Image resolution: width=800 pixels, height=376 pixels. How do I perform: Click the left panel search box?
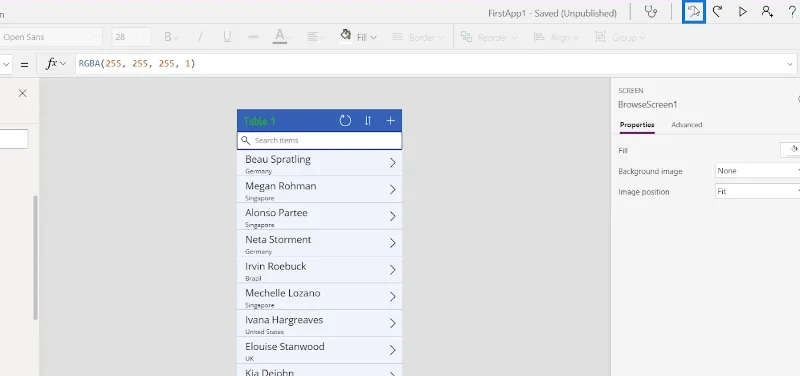pyautogui.click(x=14, y=139)
